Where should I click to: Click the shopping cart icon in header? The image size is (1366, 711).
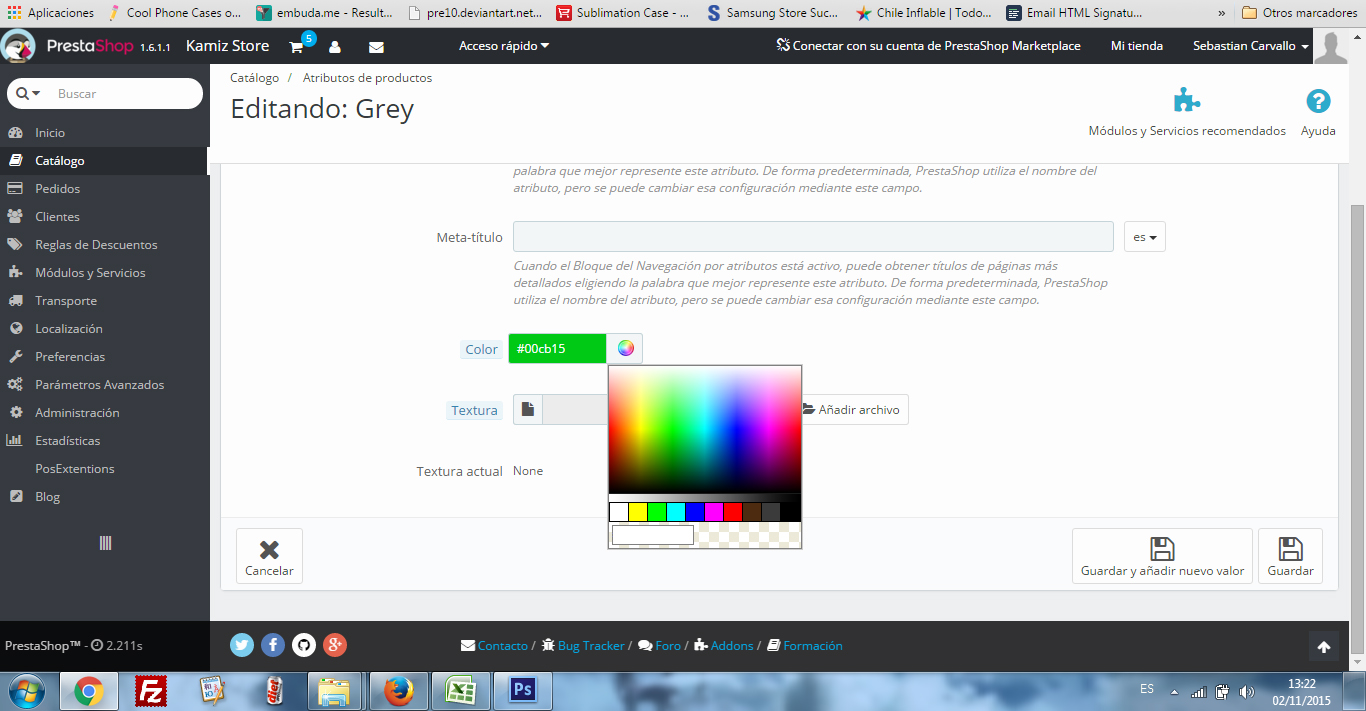[297, 47]
